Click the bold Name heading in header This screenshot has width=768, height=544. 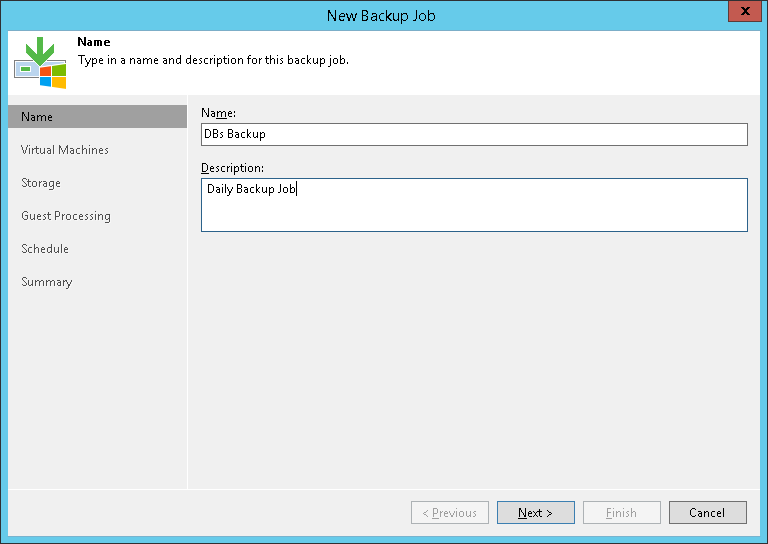94,43
